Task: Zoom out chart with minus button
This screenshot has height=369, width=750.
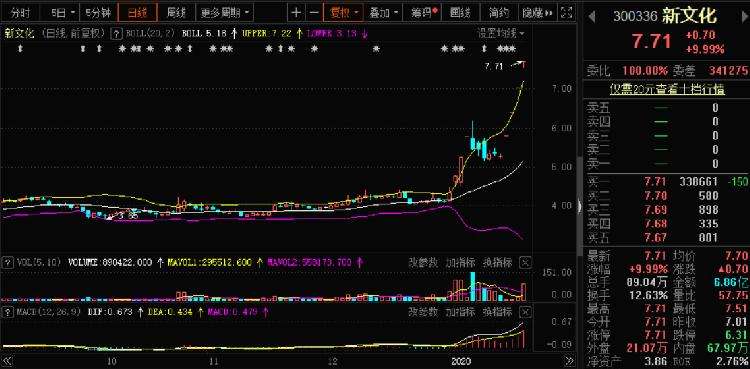Action: click(314, 13)
